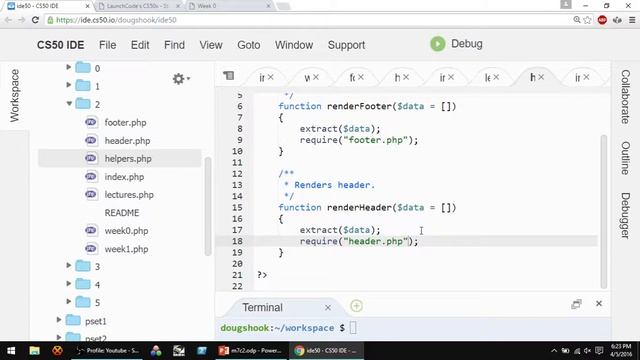Click the browser address bar URL
640x360 pixels.
pos(116,20)
